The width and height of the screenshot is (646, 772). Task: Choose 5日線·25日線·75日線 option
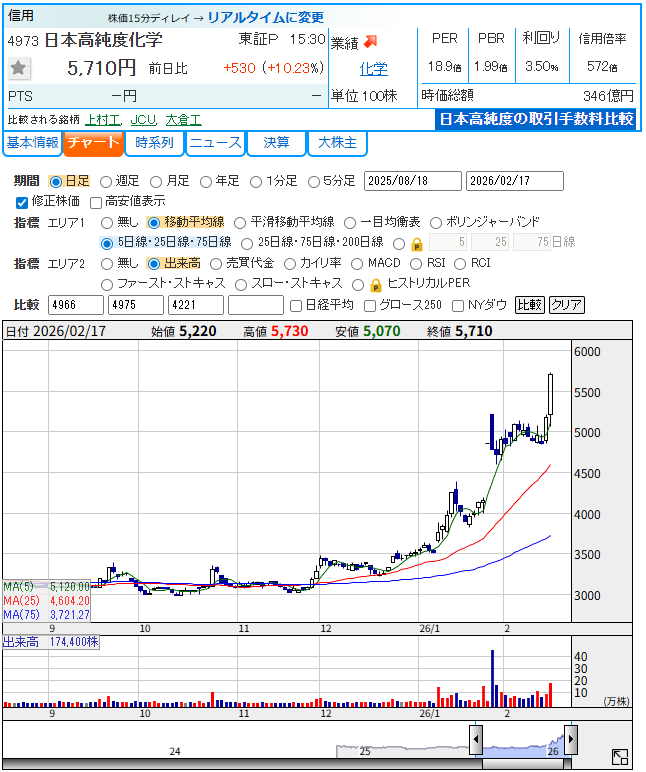(x=107, y=243)
